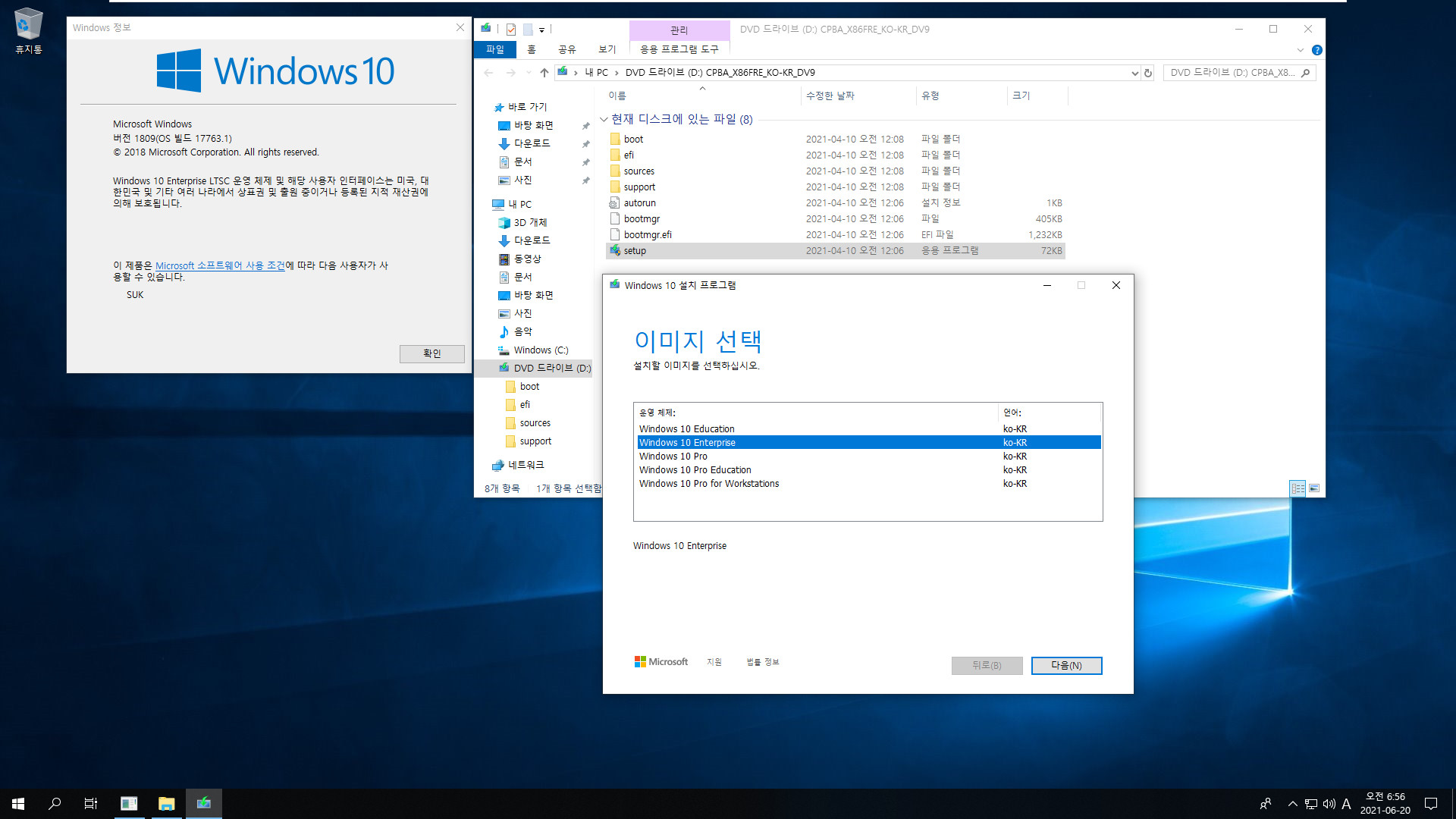
Task: Click the DVD drive search field
Action: (1239, 73)
